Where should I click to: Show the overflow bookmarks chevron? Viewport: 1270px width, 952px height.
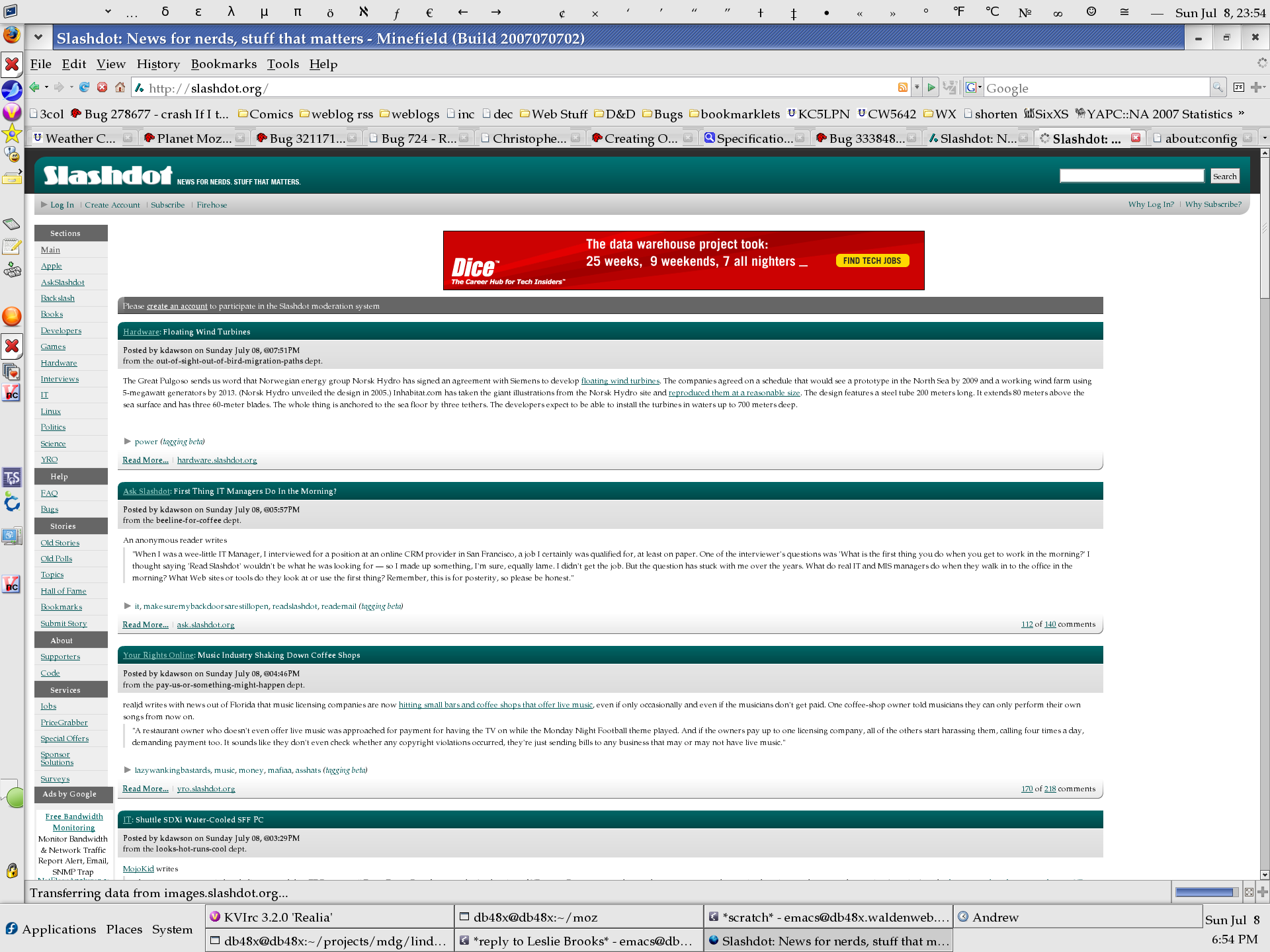[1242, 113]
